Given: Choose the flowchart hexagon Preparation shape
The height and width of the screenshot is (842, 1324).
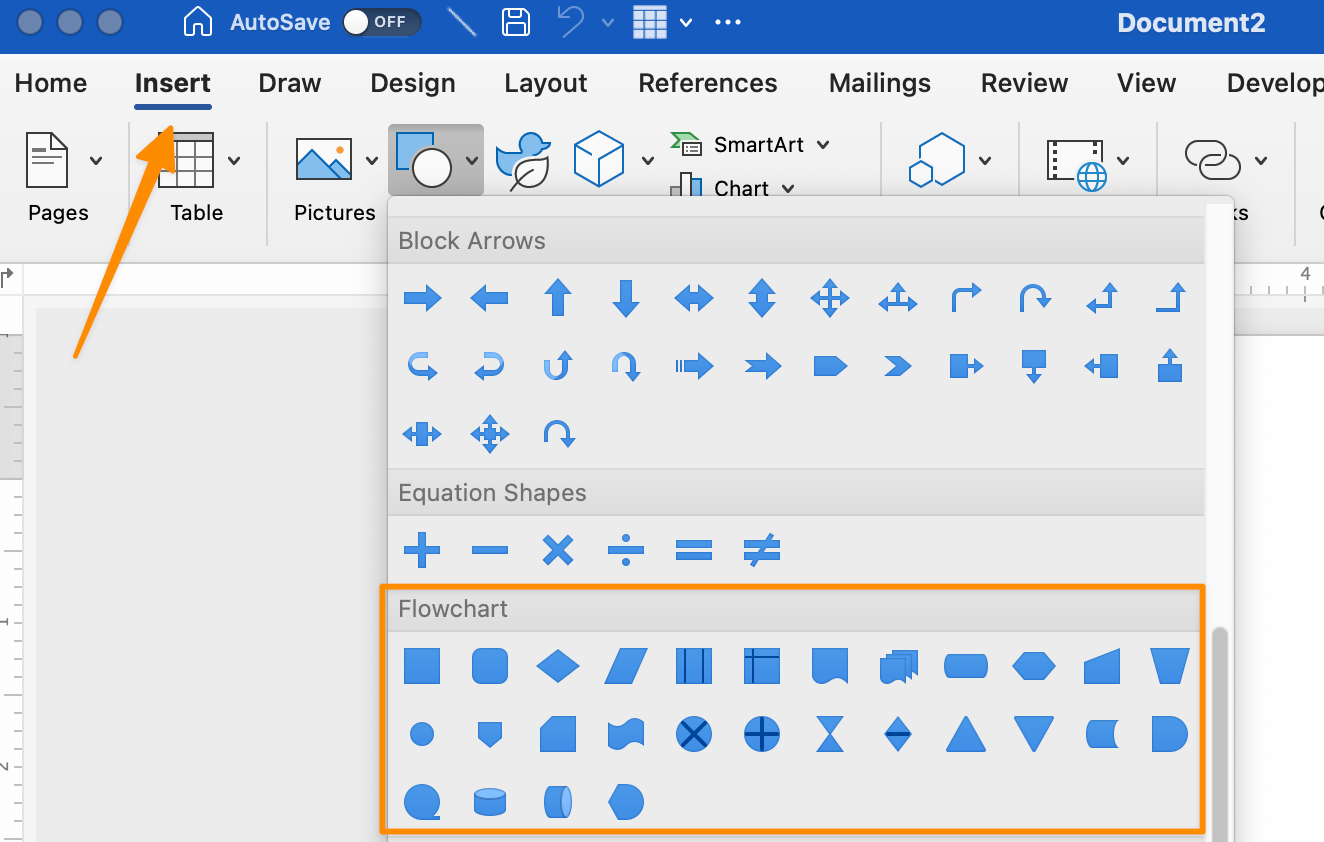Looking at the screenshot, I should pyautogui.click(x=1033, y=666).
